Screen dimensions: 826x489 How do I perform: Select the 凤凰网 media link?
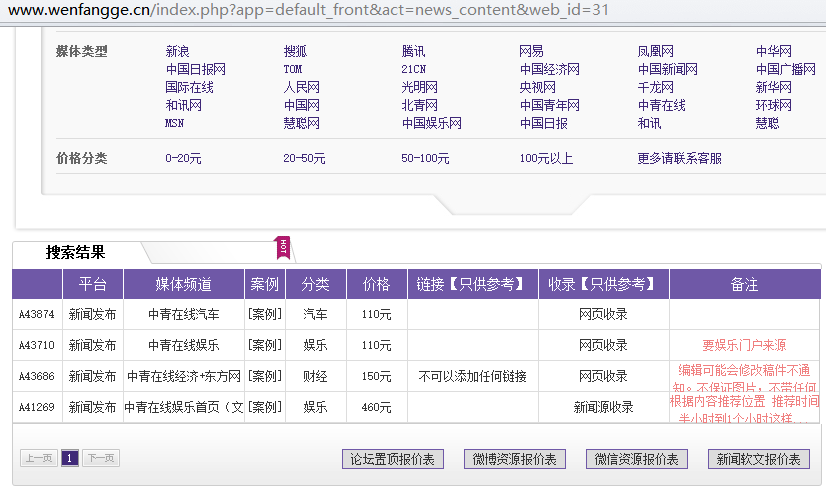(655, 51)
